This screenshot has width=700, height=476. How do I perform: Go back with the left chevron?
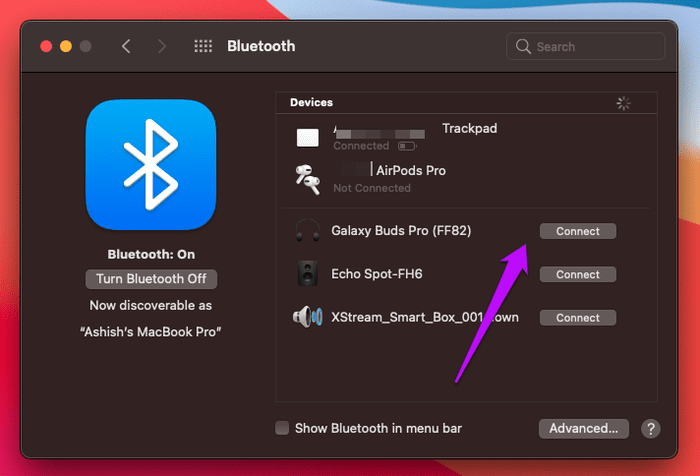126,46
